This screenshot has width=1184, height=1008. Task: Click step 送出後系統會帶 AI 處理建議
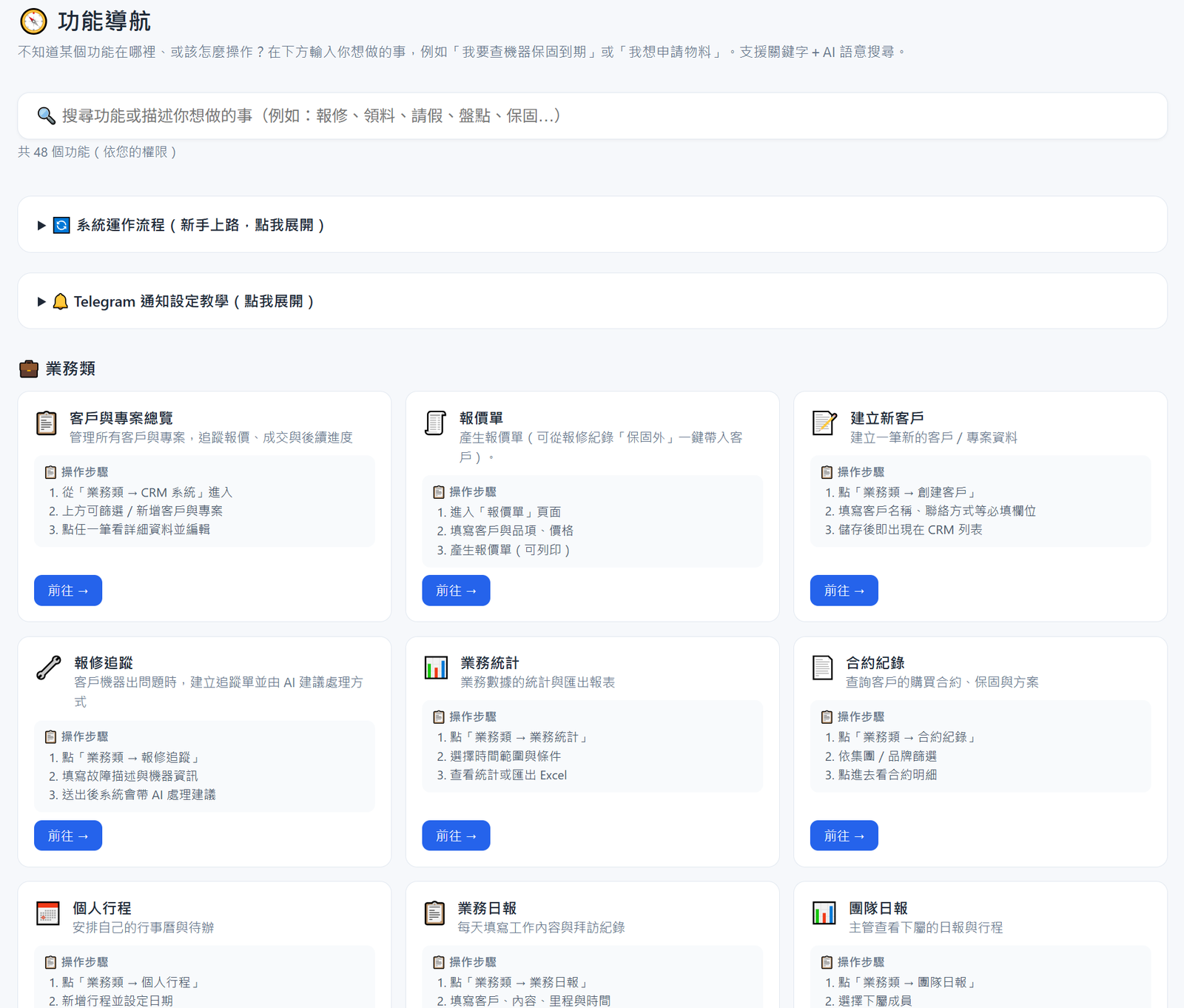pyautogui.click(x=139, y=794)
